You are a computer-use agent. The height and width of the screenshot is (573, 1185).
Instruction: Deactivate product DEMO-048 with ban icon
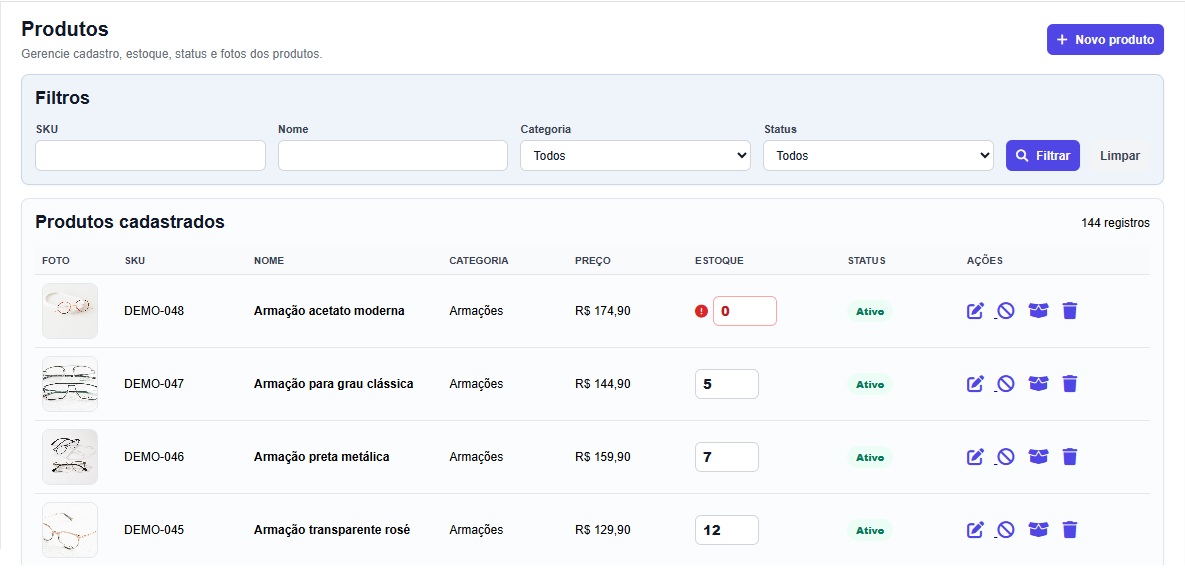[x=1005, y=311]
